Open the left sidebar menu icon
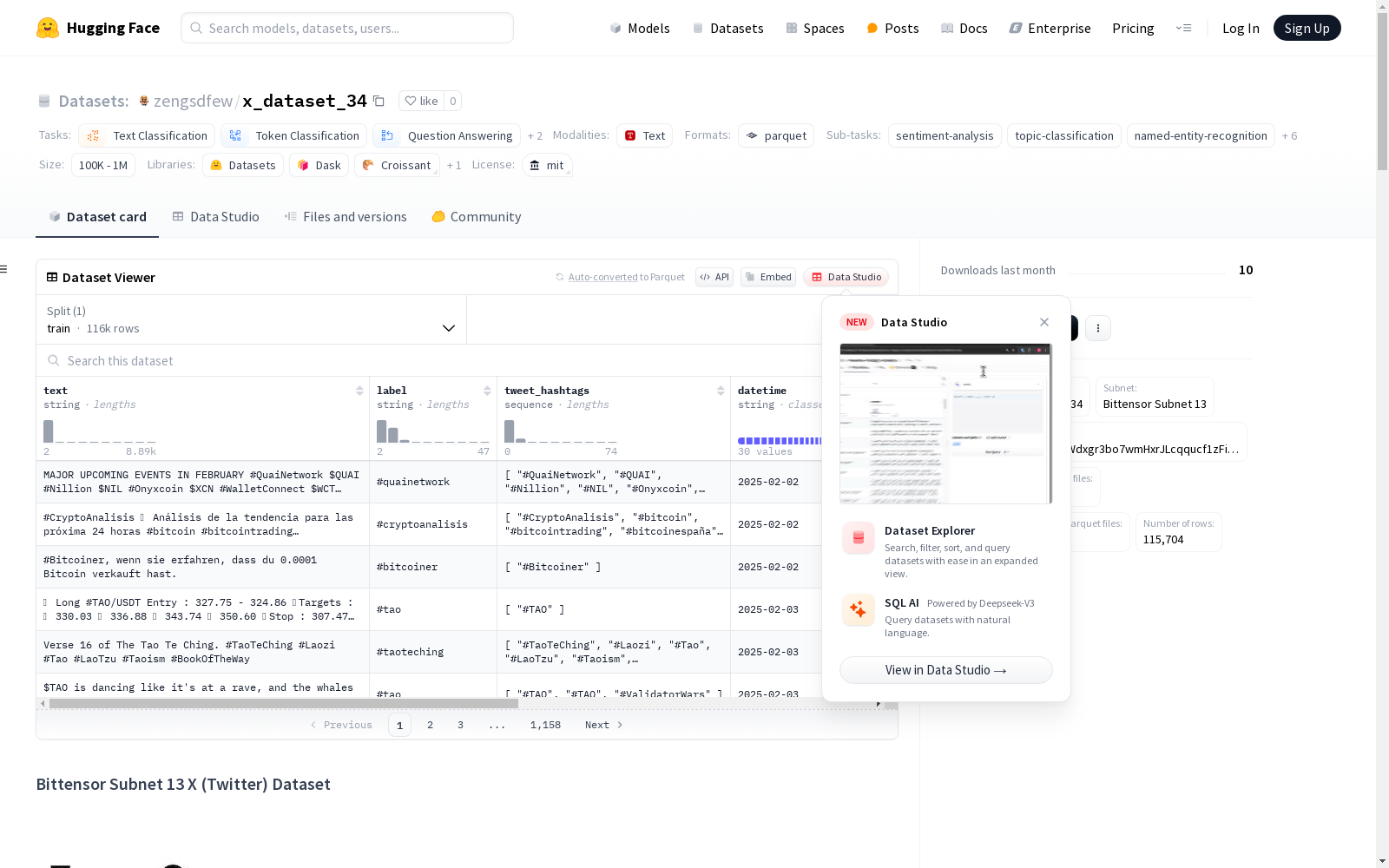Screen dimensions: 1389x868 (3, 269)
